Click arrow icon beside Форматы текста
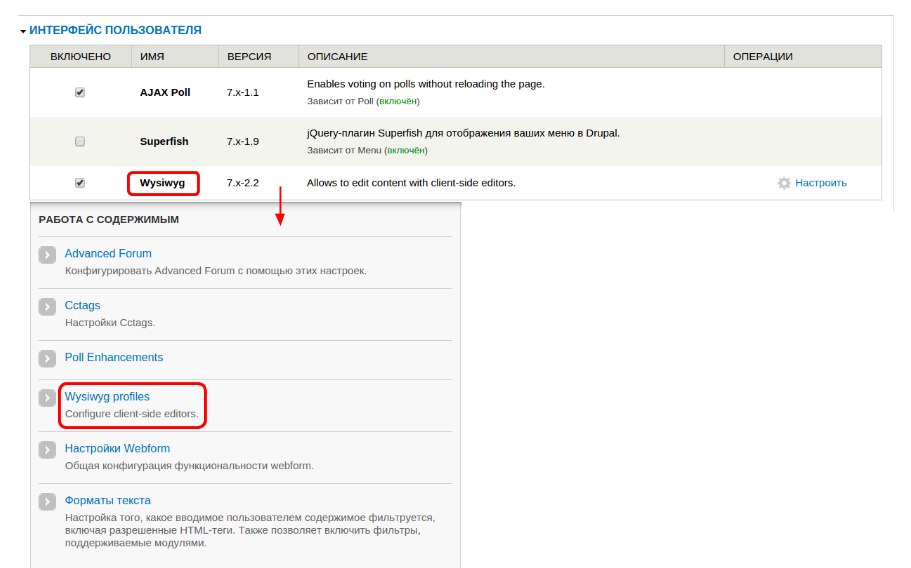Screen dimensions: 911x568 pyautogui.click(x=47, y=502)
